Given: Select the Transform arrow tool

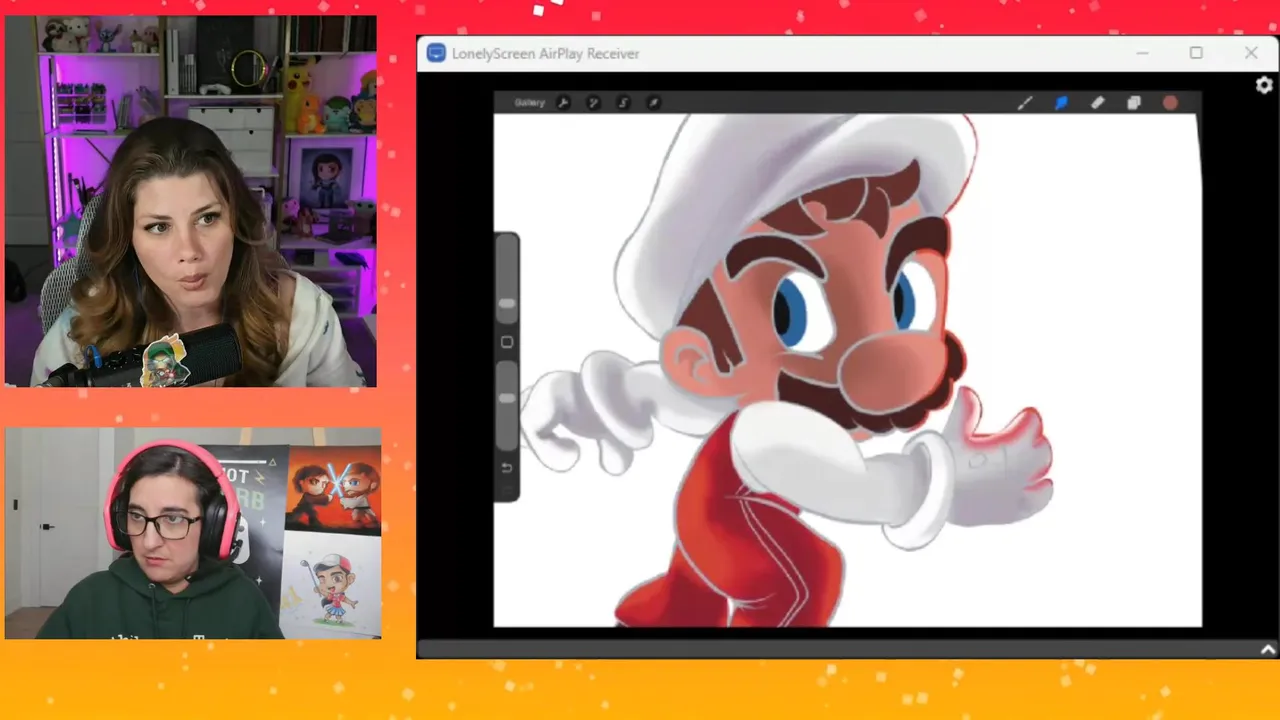Looking at the screenshot, I should pos(653,103).
